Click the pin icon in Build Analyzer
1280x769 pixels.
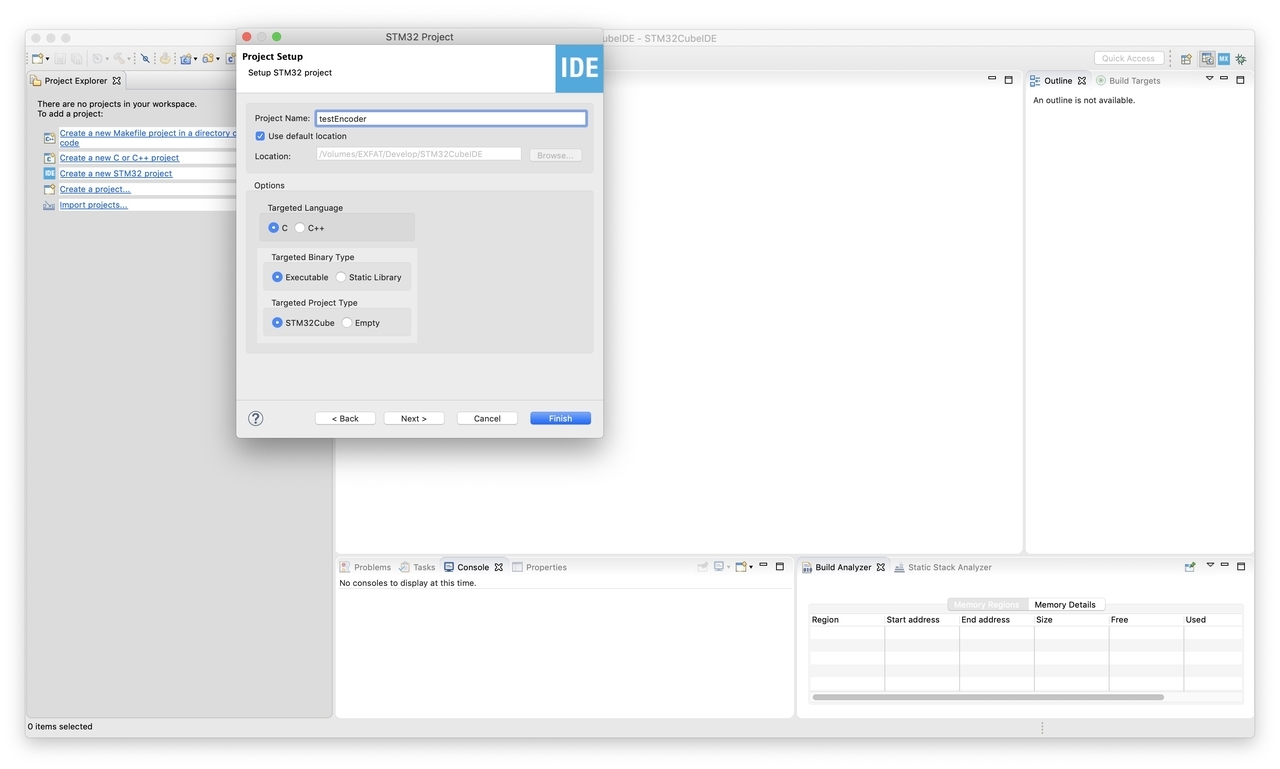click(1189, 567)
